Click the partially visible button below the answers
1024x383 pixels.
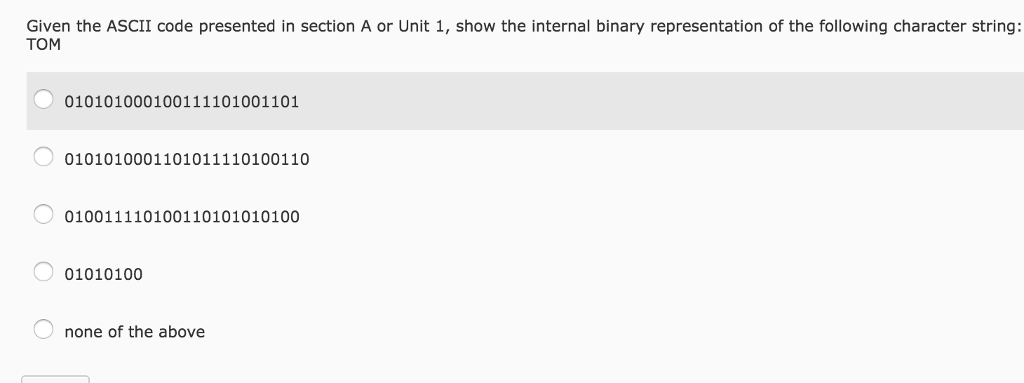pos(55,379)
